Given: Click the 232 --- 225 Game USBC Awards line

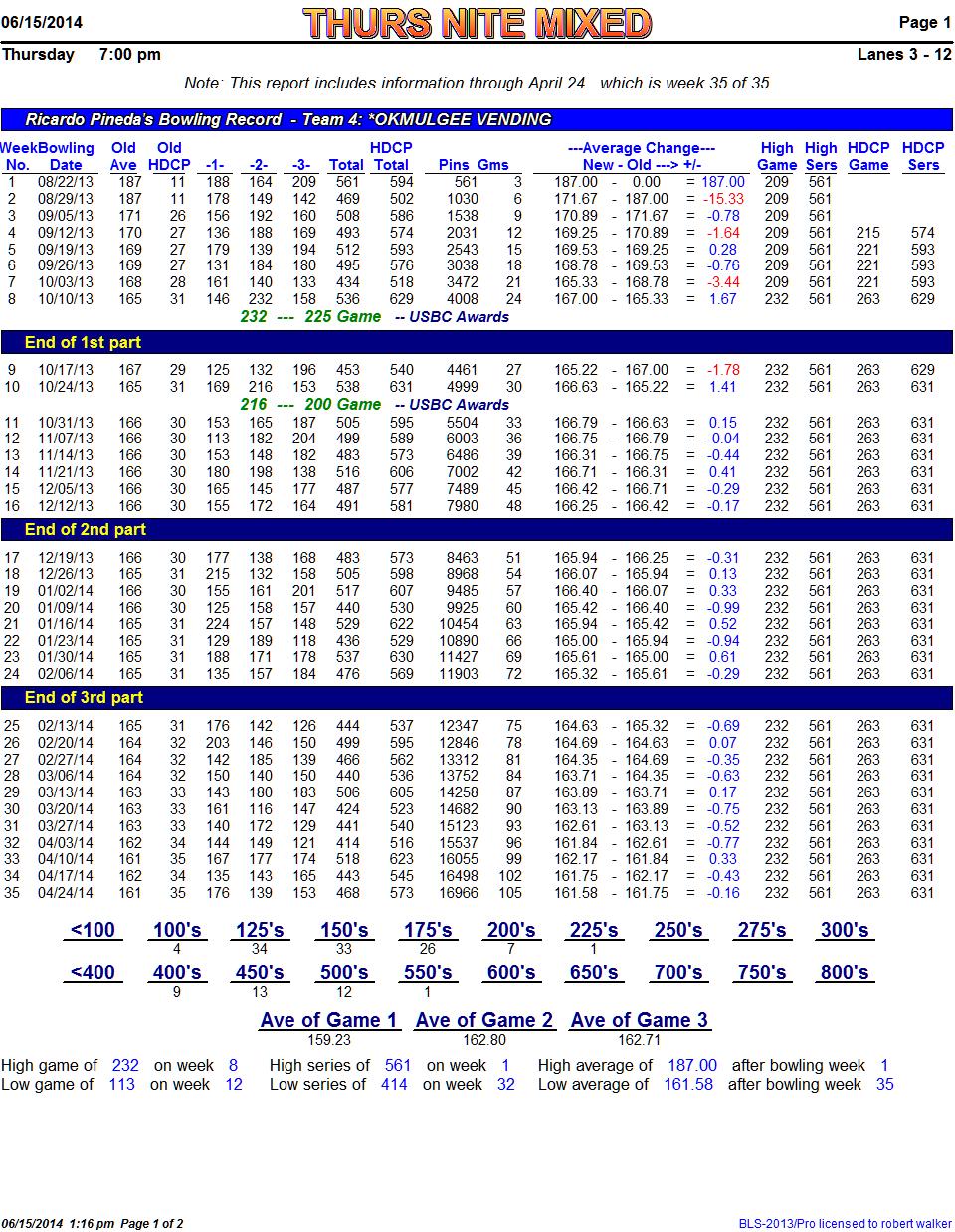Looking at the screenshot, I should (x=375, y=317).
